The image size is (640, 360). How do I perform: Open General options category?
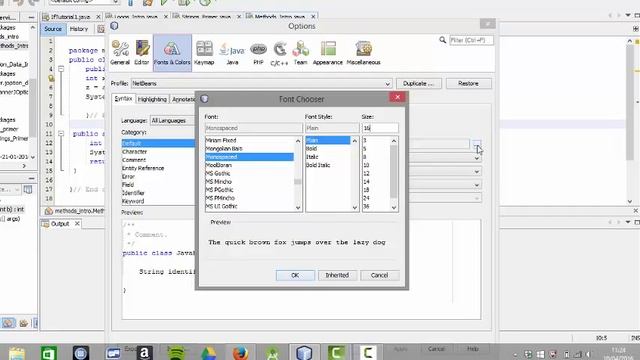(120, 53)
